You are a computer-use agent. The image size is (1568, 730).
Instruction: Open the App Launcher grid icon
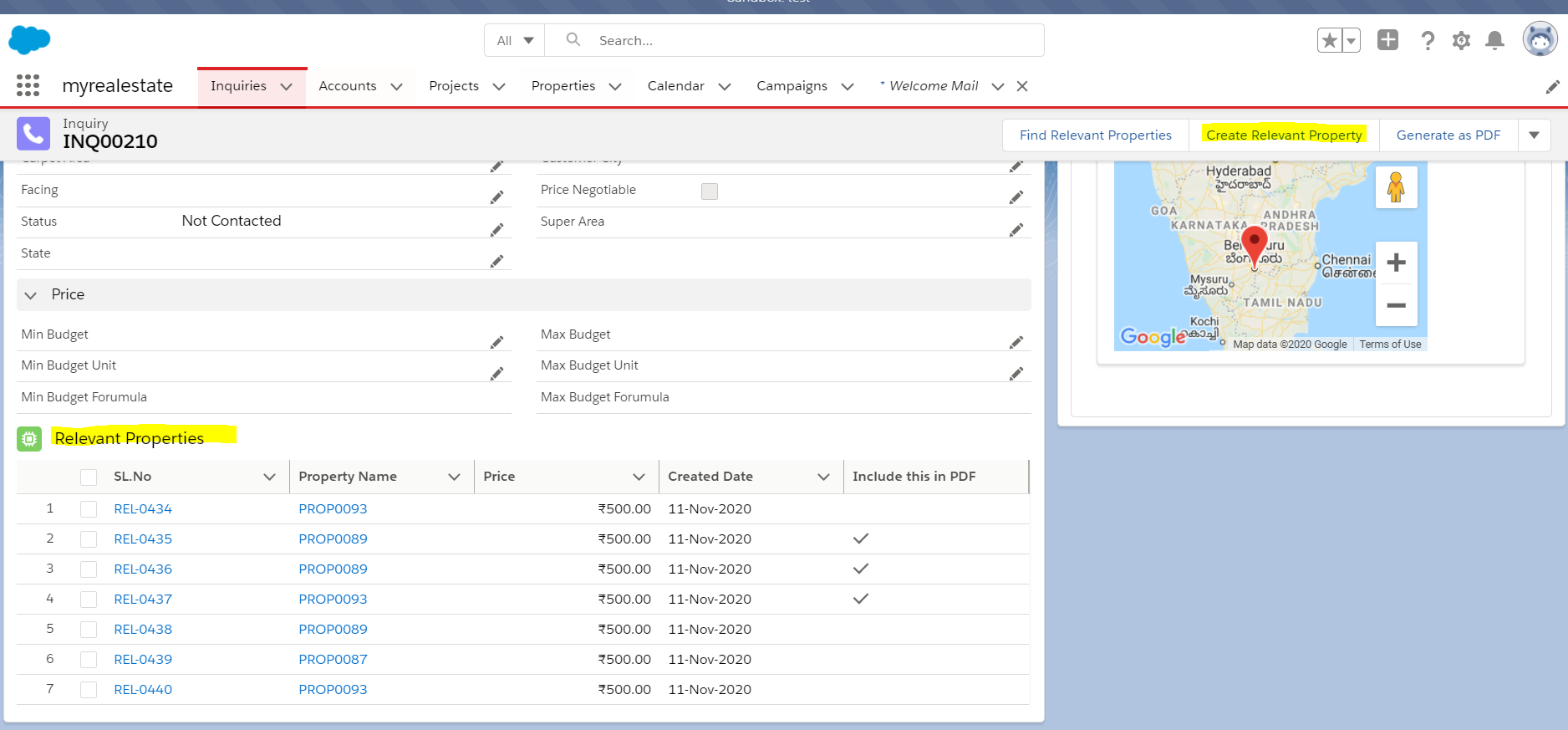(28, 85)
